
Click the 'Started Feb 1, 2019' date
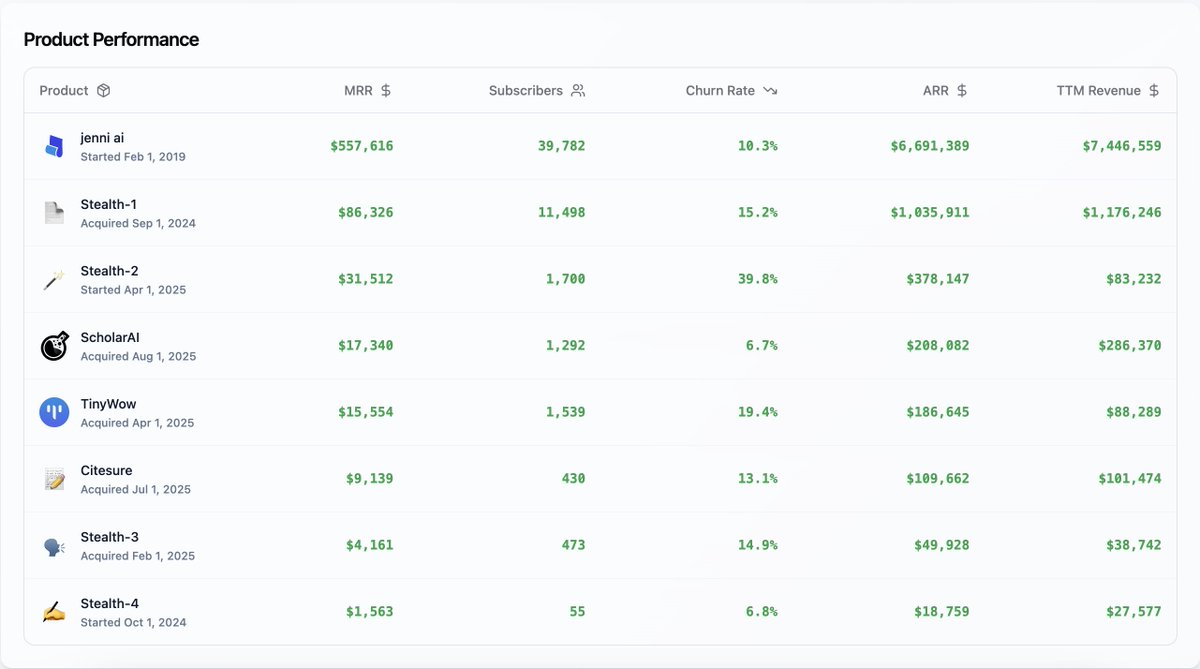(133, 157)
